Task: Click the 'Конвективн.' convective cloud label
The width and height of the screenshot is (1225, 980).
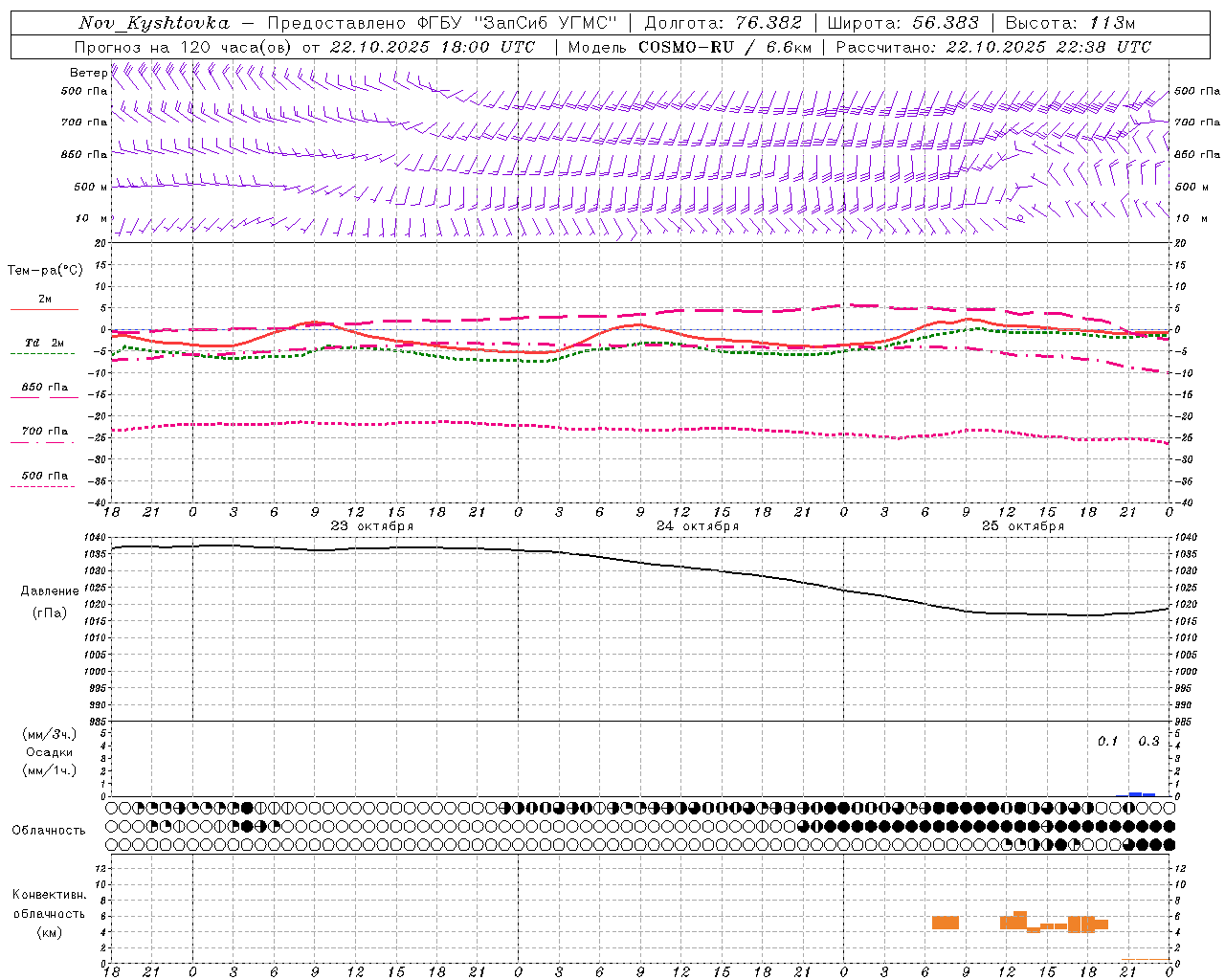Action: (x=50, y=895)
